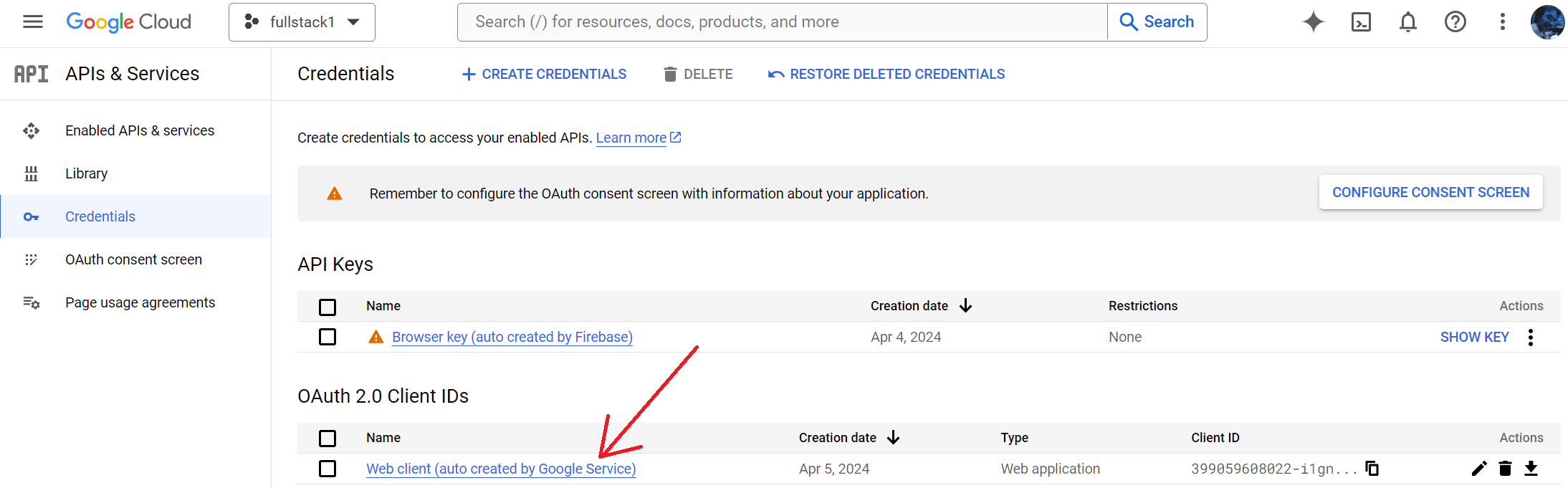Screen dimensions: 1568x488
Task: Click the Apr 5, 2024 creation date cell
Action: (834, 469)
